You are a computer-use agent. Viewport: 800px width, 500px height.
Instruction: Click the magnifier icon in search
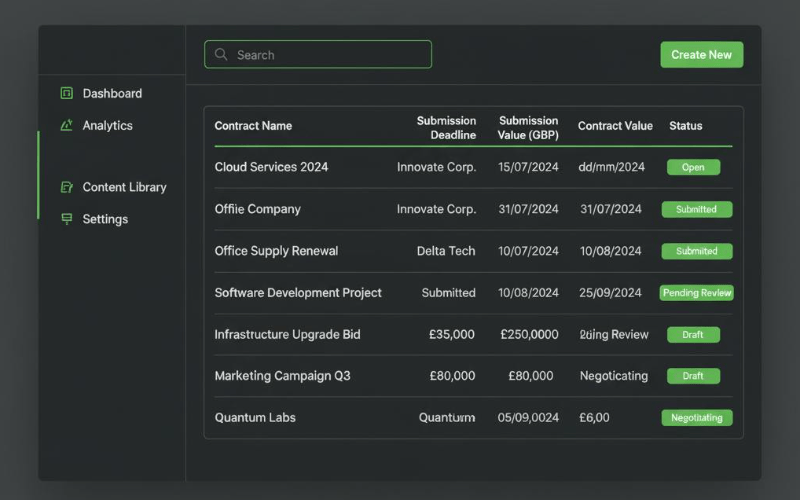tap(221, 55)
